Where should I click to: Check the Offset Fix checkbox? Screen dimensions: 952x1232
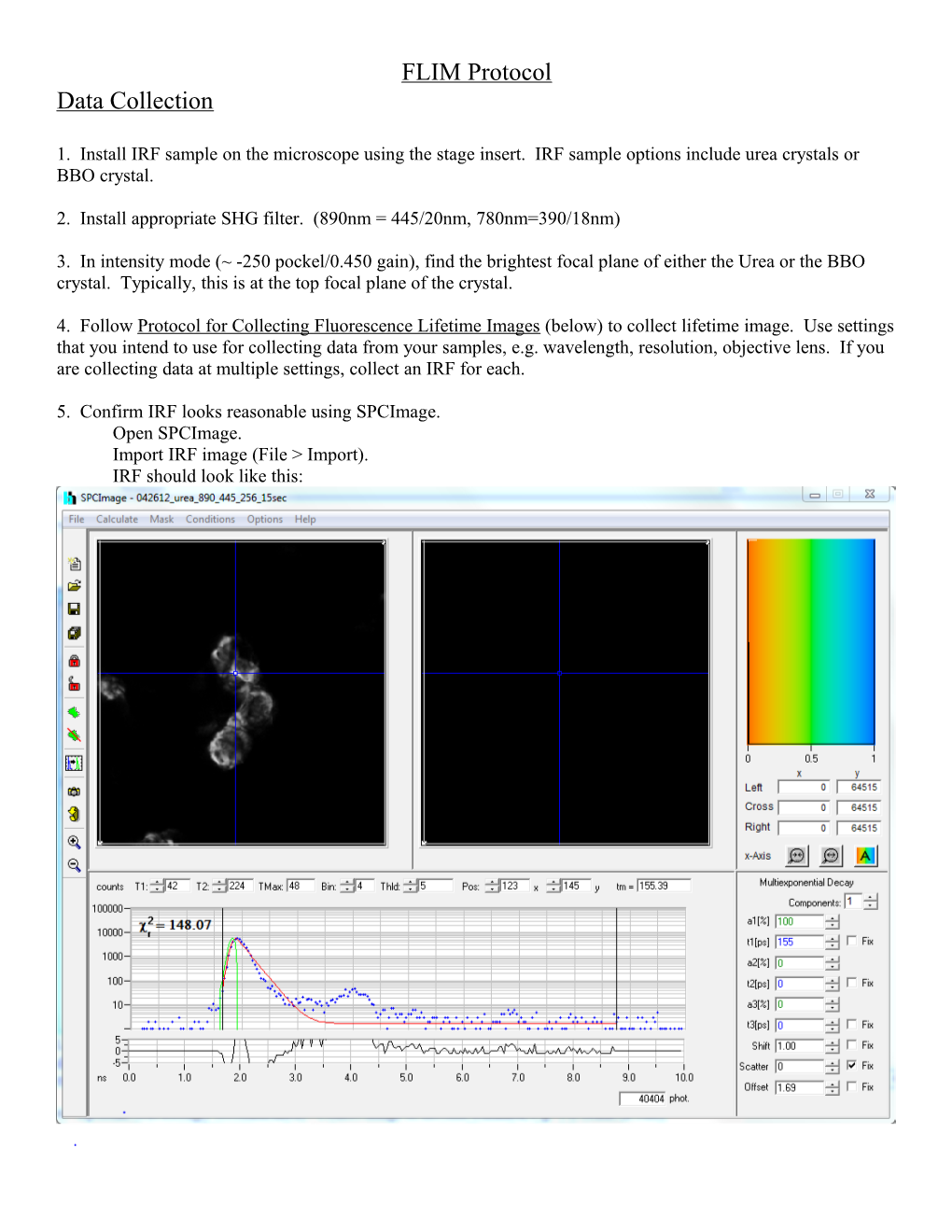tap(851, 1086)
